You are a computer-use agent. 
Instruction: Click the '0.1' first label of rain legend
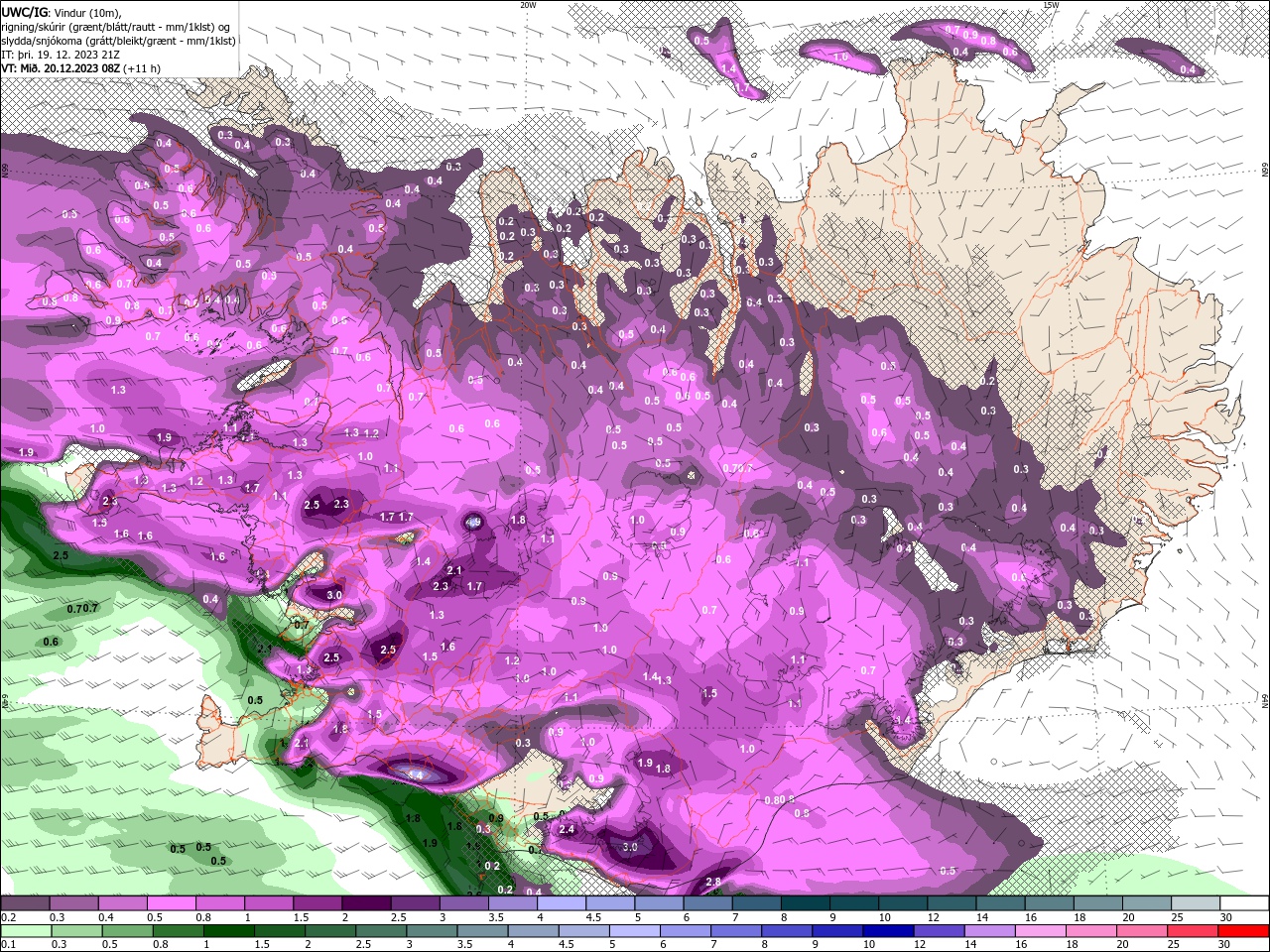click(8, 945)
